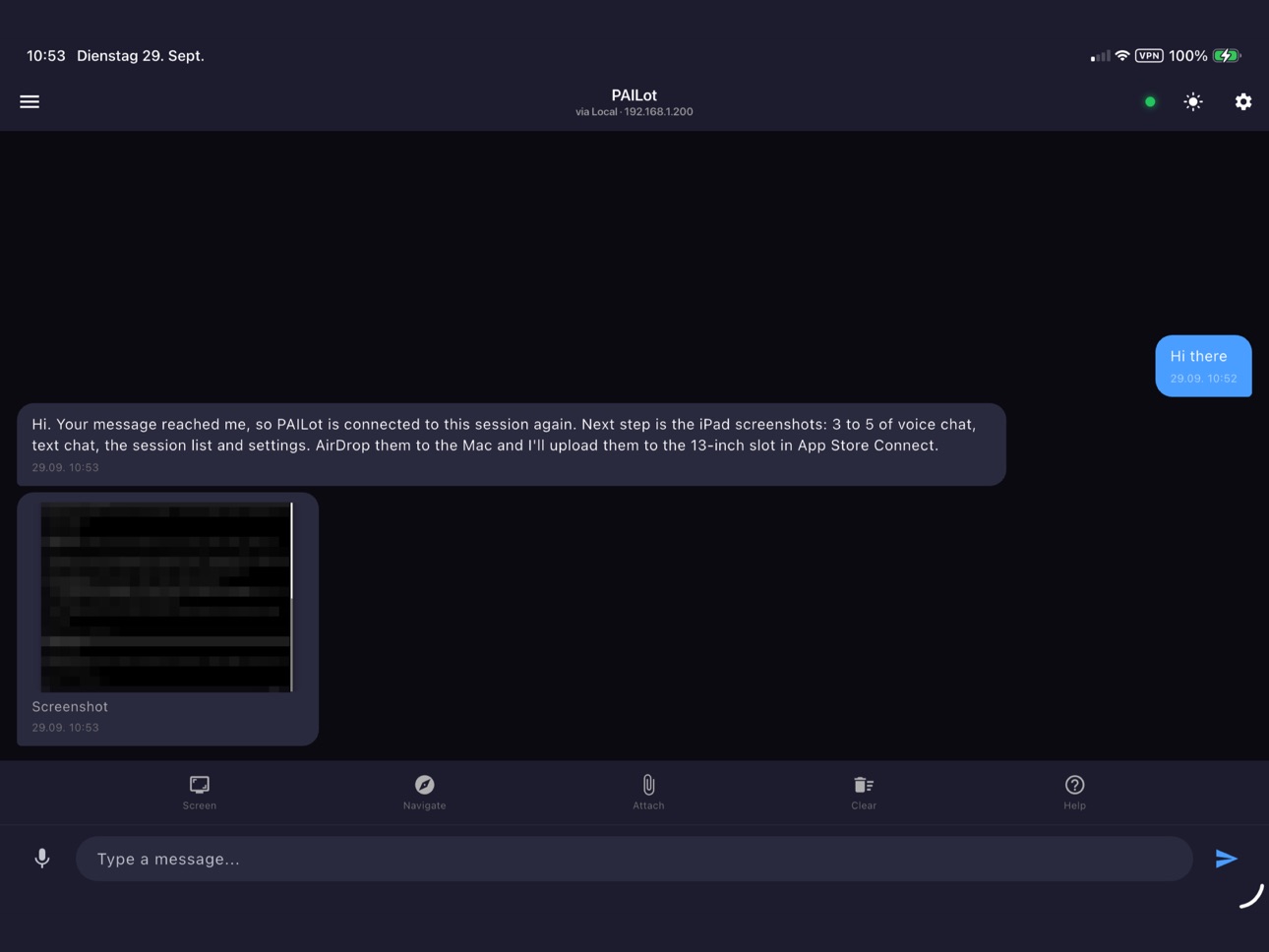The image size is (1269, 952).
Task: Tap the 'Dienstag 29. Sept.' date
Action: click(141, 56)
